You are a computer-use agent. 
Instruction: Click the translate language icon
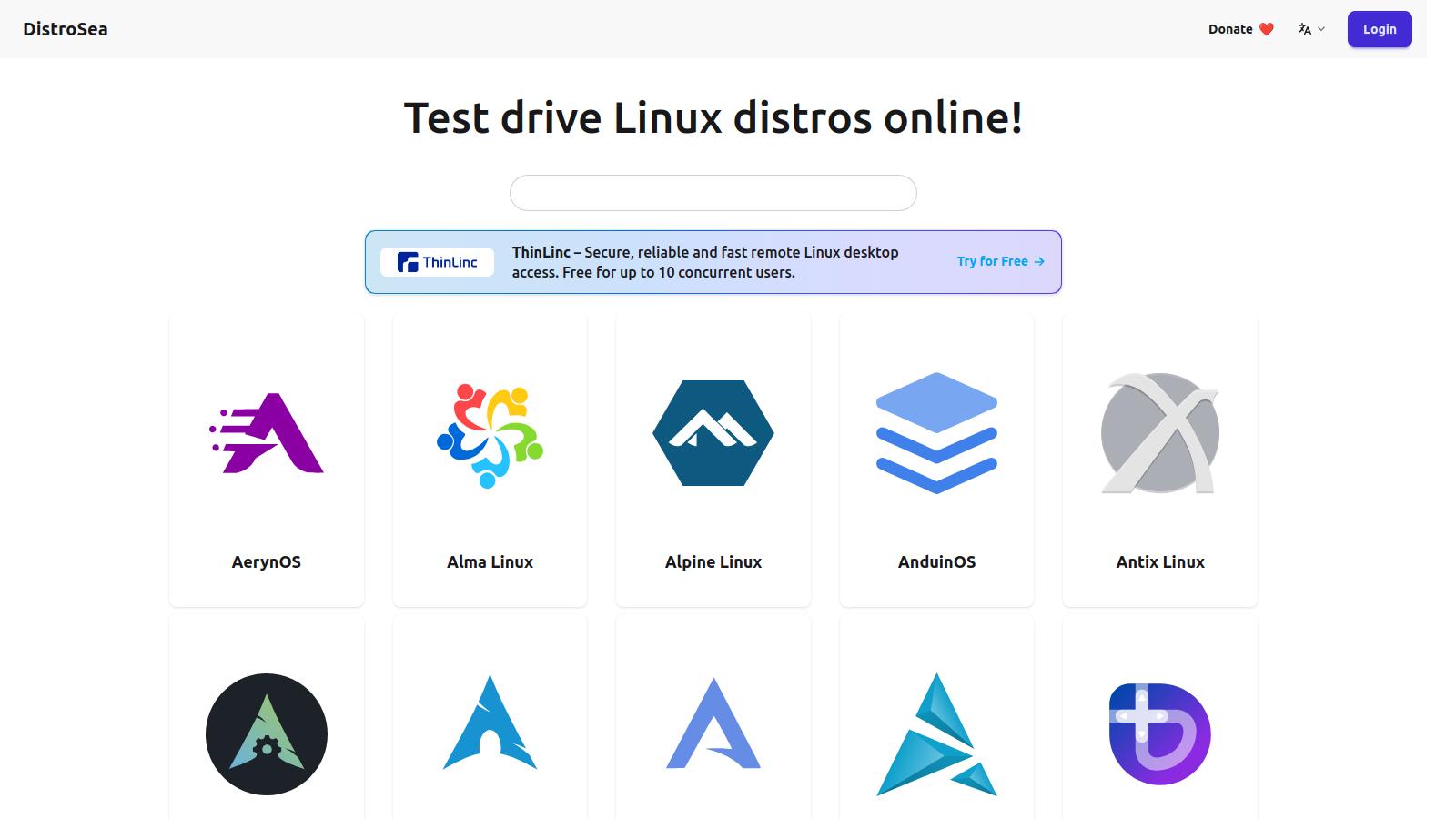pos(1304,29)
